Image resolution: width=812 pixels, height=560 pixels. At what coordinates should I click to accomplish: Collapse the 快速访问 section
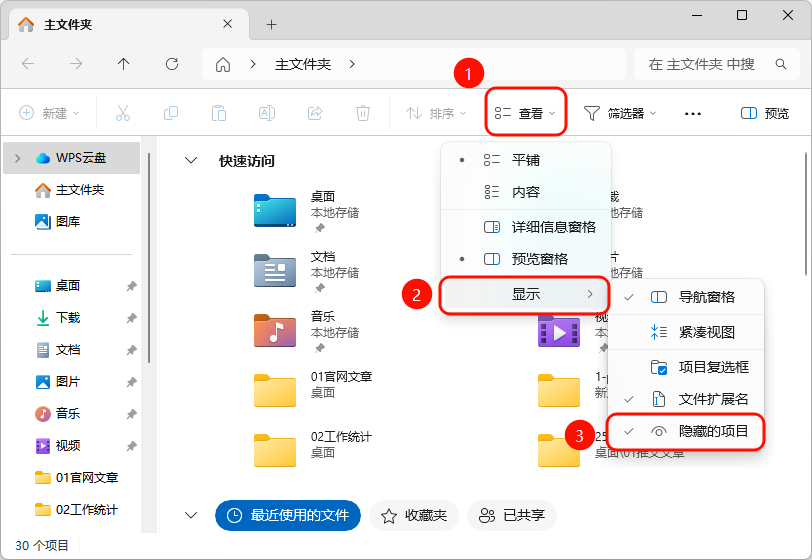pyautogui.click(x=191, y=161)
